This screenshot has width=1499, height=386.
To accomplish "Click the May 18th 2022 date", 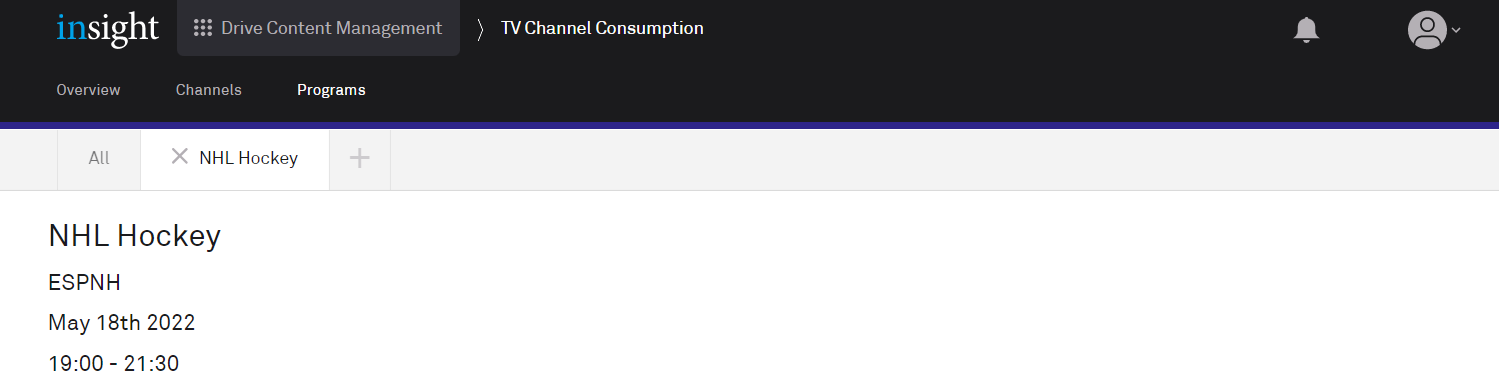I will coord(121,323).
